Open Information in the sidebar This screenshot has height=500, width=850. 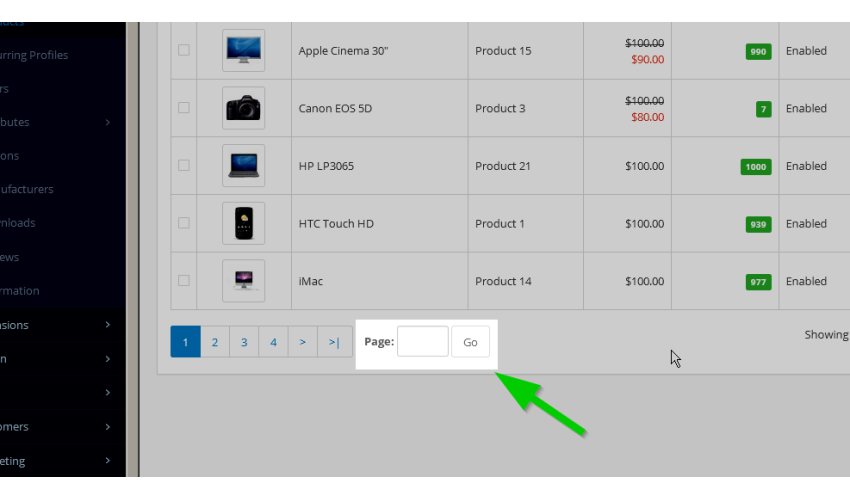[x=20, y=291]
